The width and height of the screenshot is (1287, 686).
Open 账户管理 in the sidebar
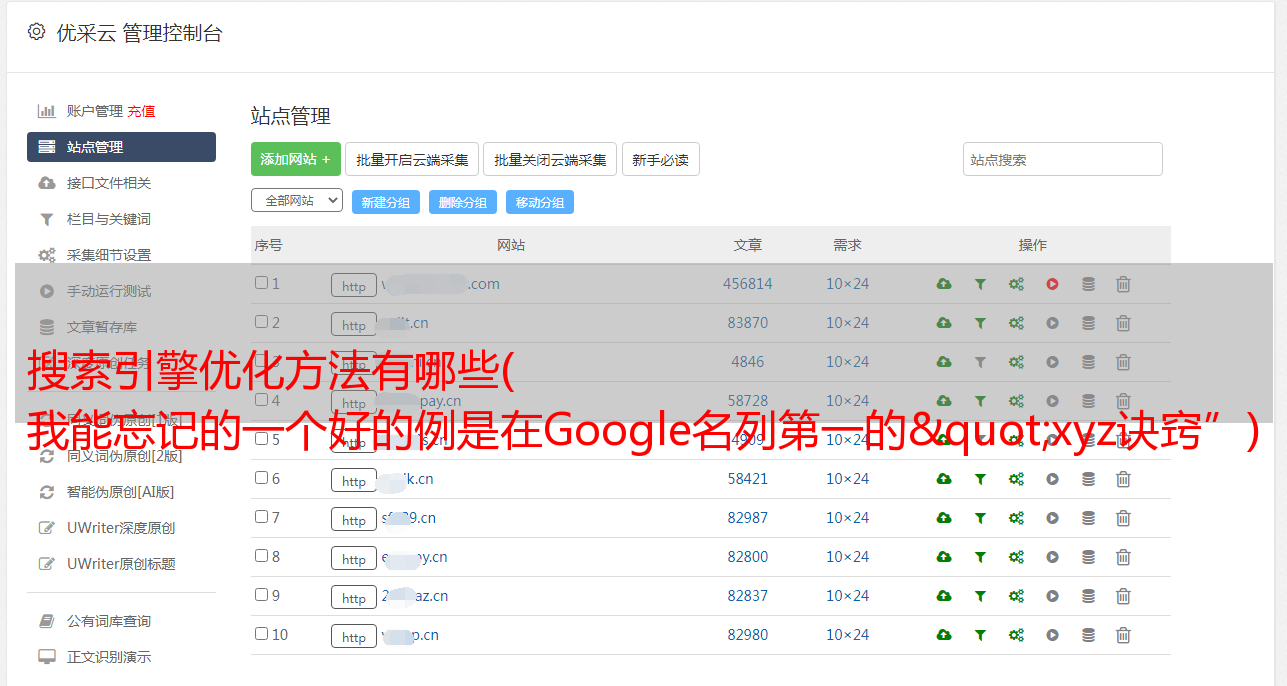(94, 111)
